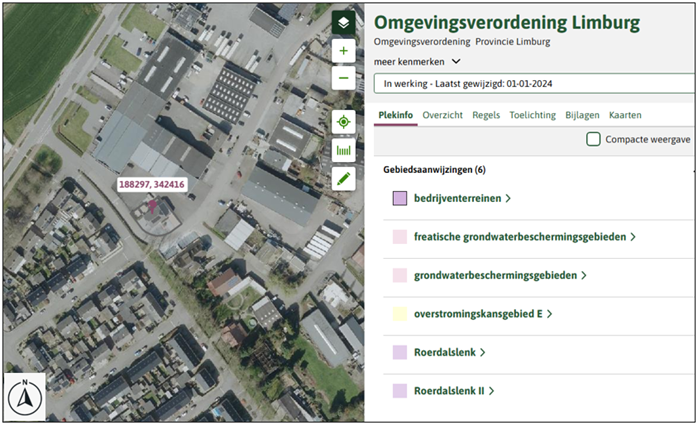Open the overstromingskansgebied E link
Viewport: 698px width, 425px height.
pyautogui.click(x=483, y=314)
